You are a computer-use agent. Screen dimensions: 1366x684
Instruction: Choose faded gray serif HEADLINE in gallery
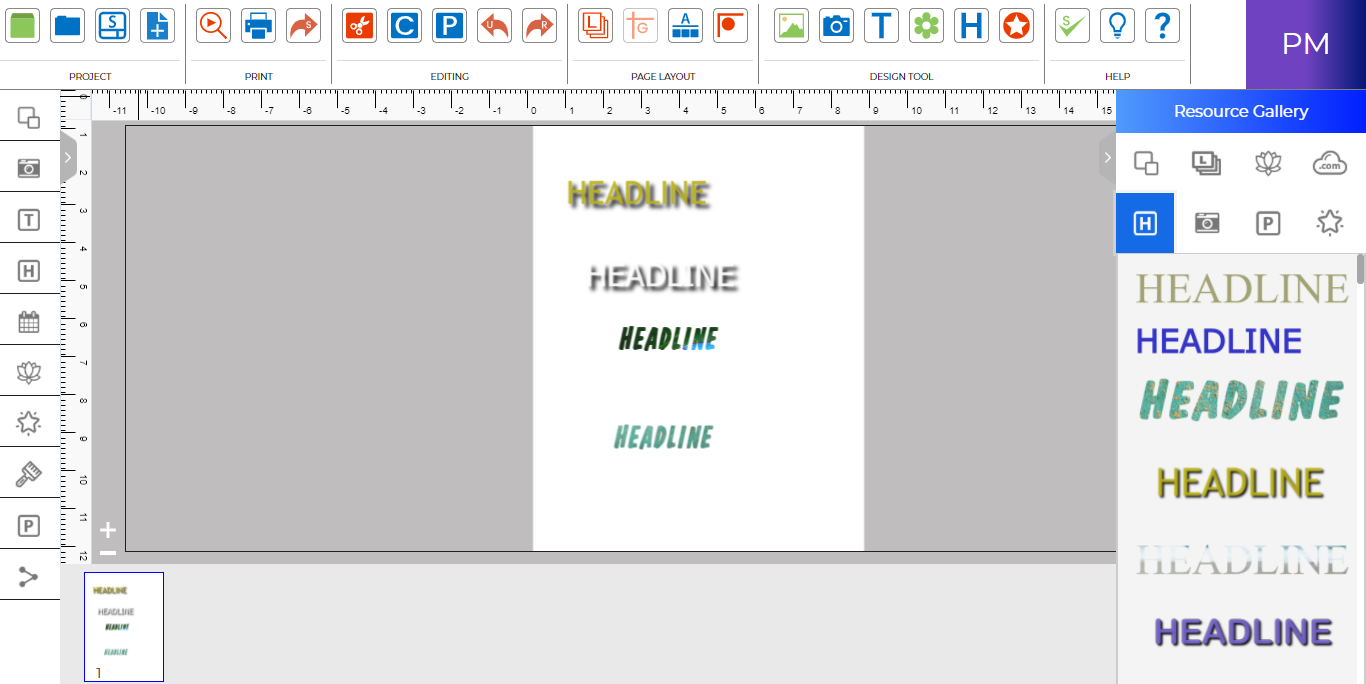(x=1241, y=559)
